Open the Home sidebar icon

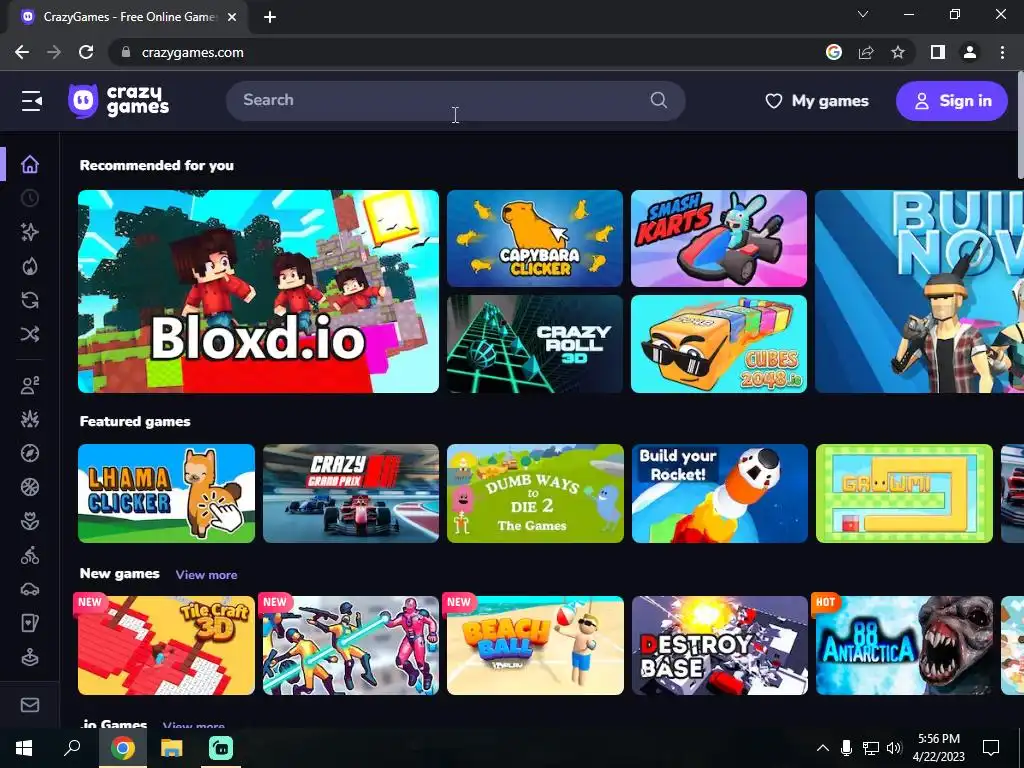coord(29,165)
